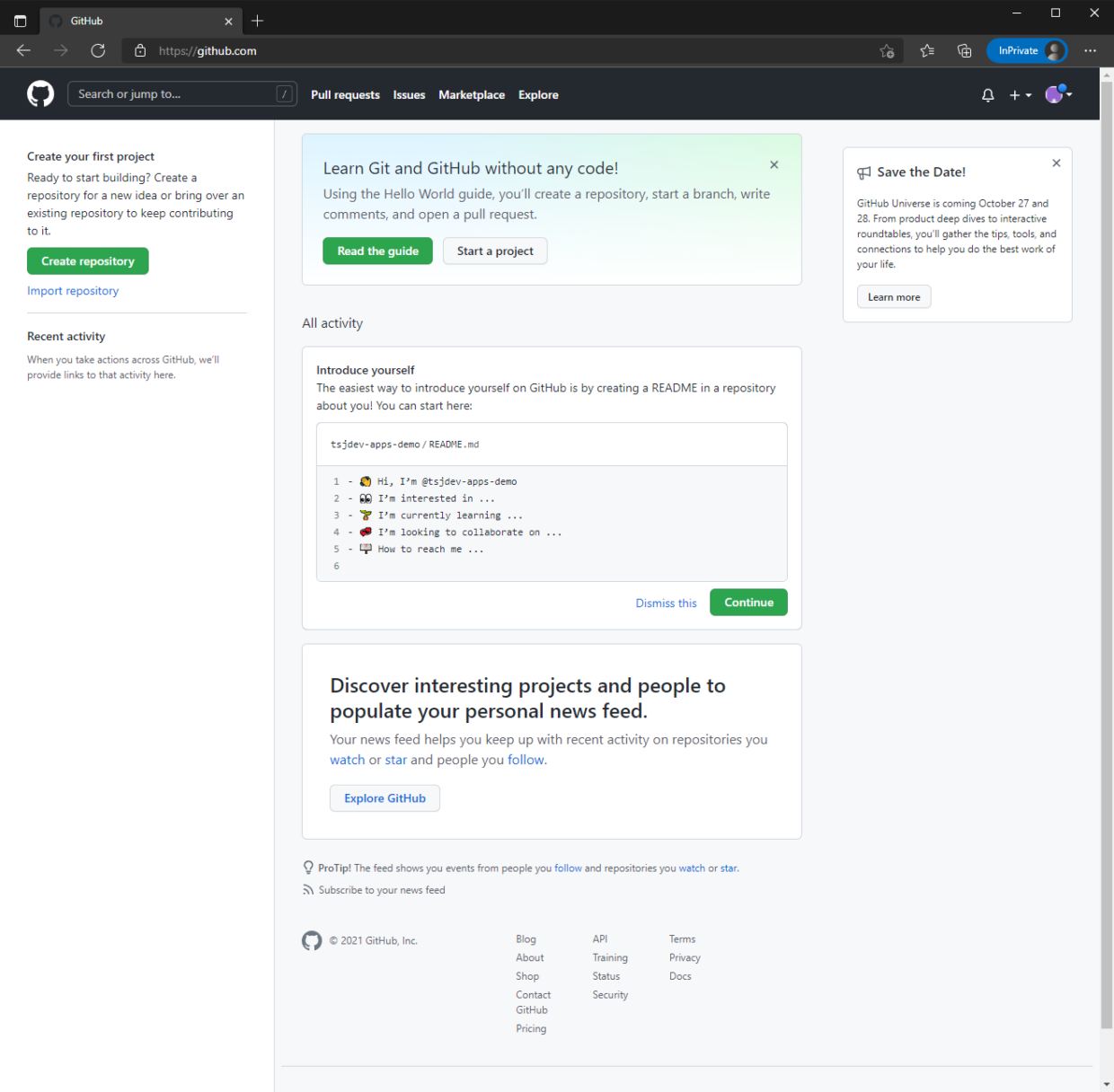Open notifications via the bell icon
The height and width of the screenshot is (1092, 1114).
pyautogui.click(x=987, y=94)
